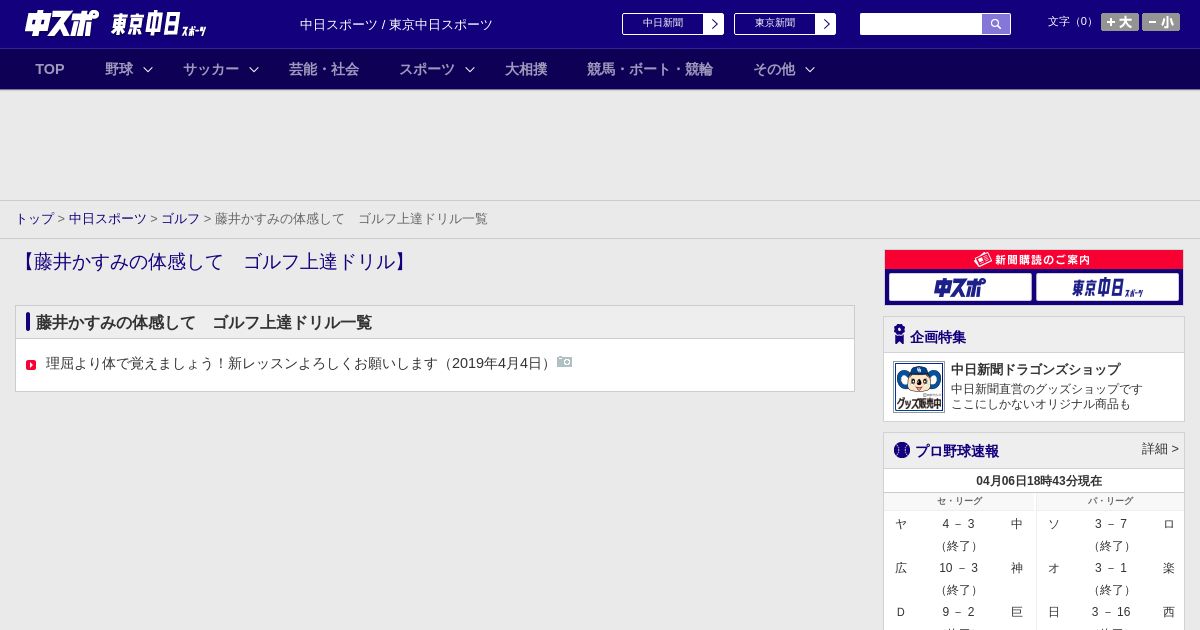
Task: Click the 新聞購読のご案内 banner header
Action: click(x=1034, y=260)
